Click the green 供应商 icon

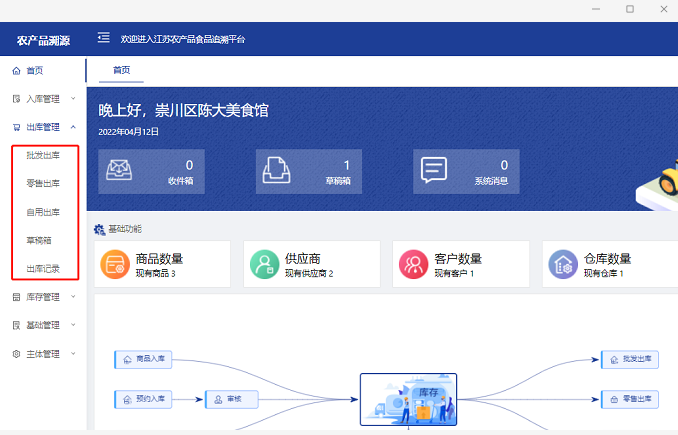click(265, 264)
